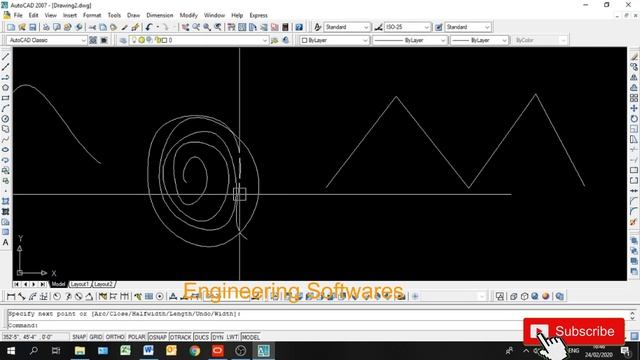Click the Cut icon in the toolbar
Image resolution: width=640 pixels, height=360 pixels.
click(93, 27)
